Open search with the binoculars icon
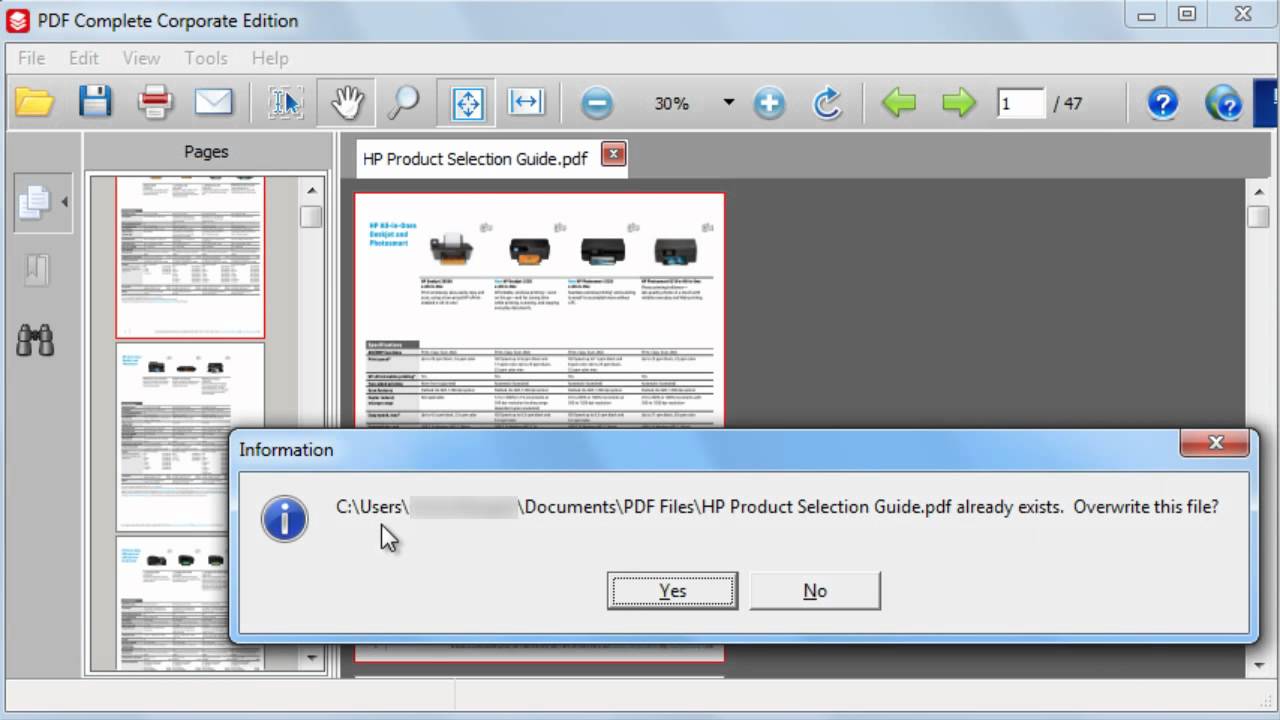1280x720 pixels. (x=35, y=341)
